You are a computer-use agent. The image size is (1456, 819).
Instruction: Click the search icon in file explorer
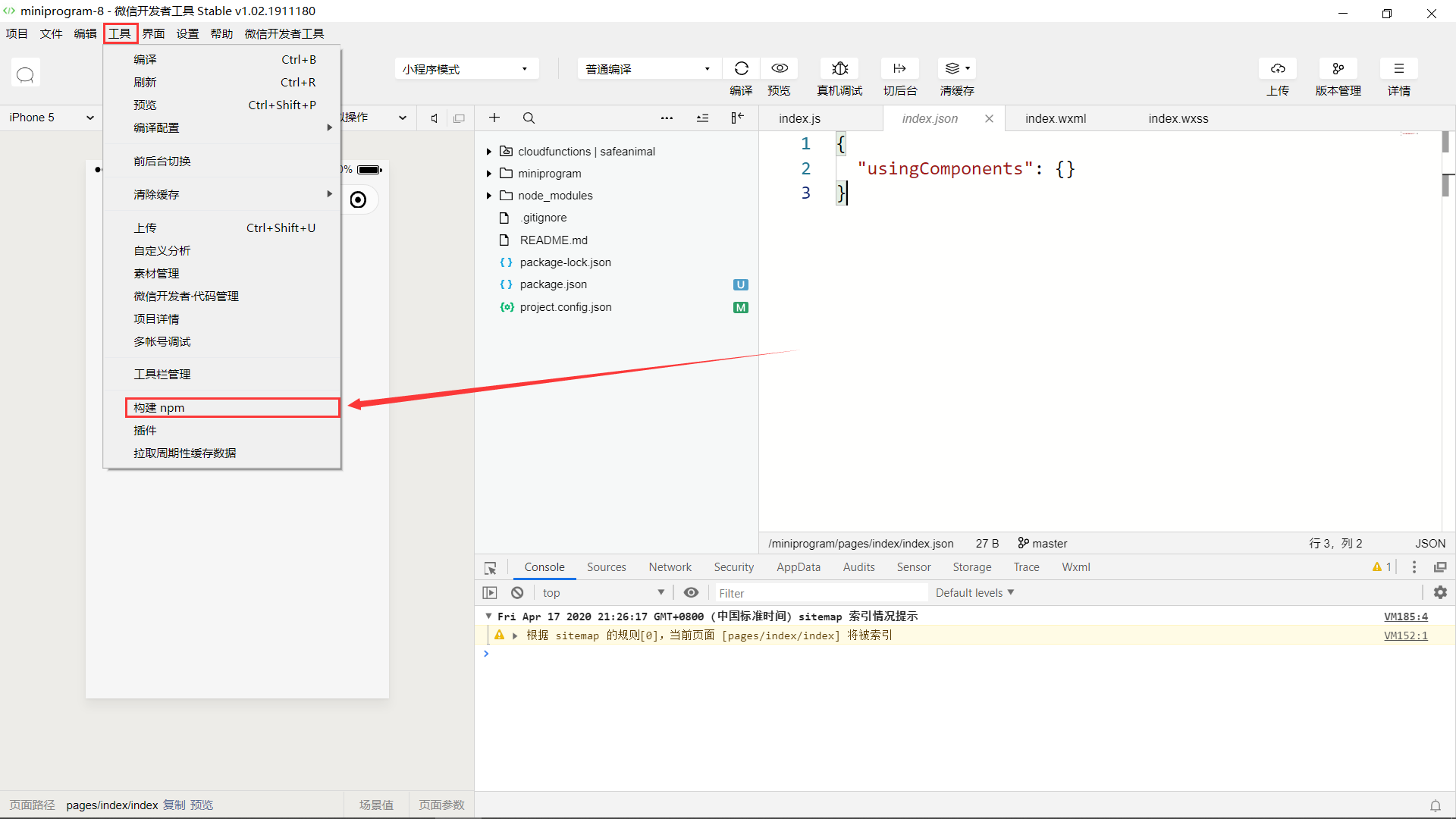tap(529, 118)
